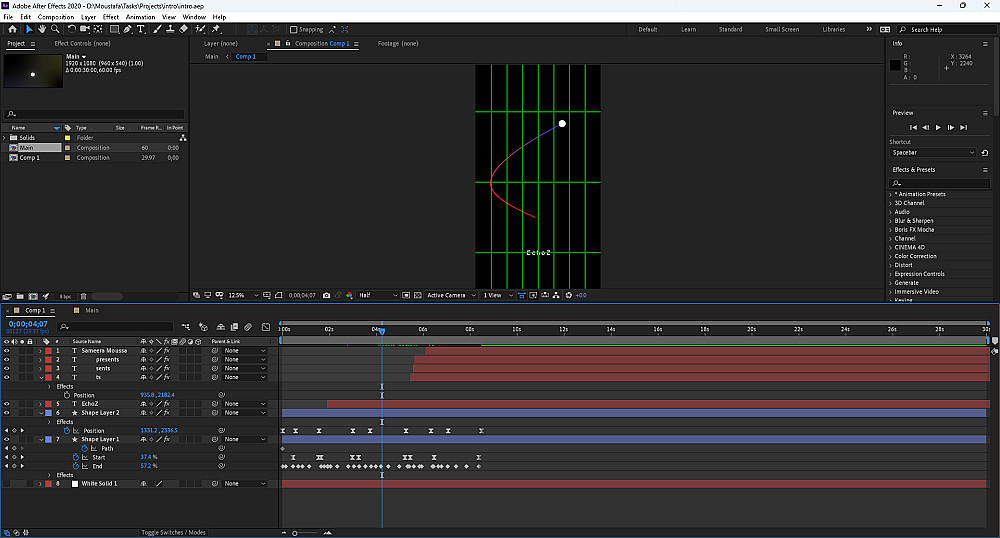
Task: Click the red label color of Sameera Moussa layer
Action: [48, 351]
